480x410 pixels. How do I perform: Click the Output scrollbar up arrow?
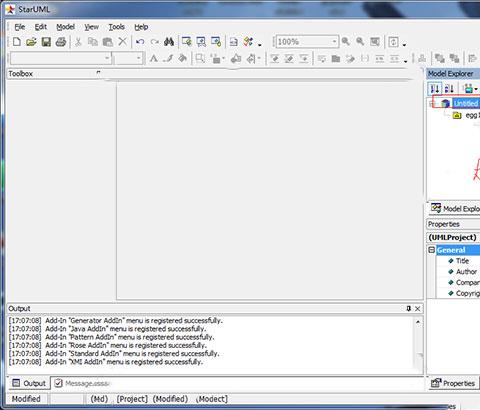click(x=418, y=322)
